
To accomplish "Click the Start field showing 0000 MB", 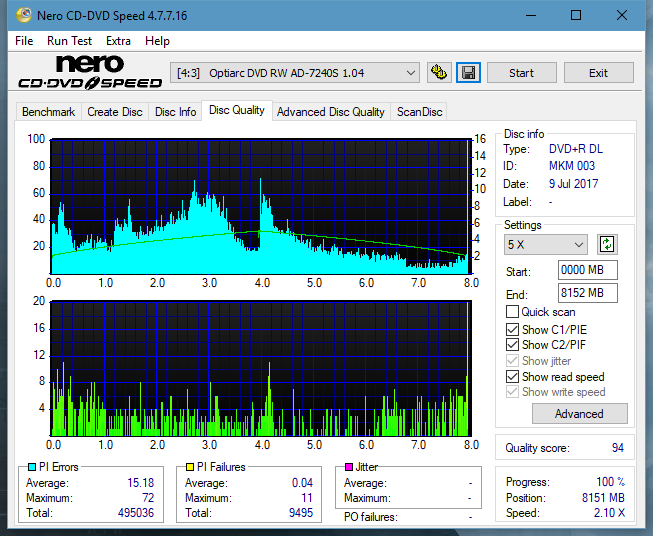I will pos(587,270).
